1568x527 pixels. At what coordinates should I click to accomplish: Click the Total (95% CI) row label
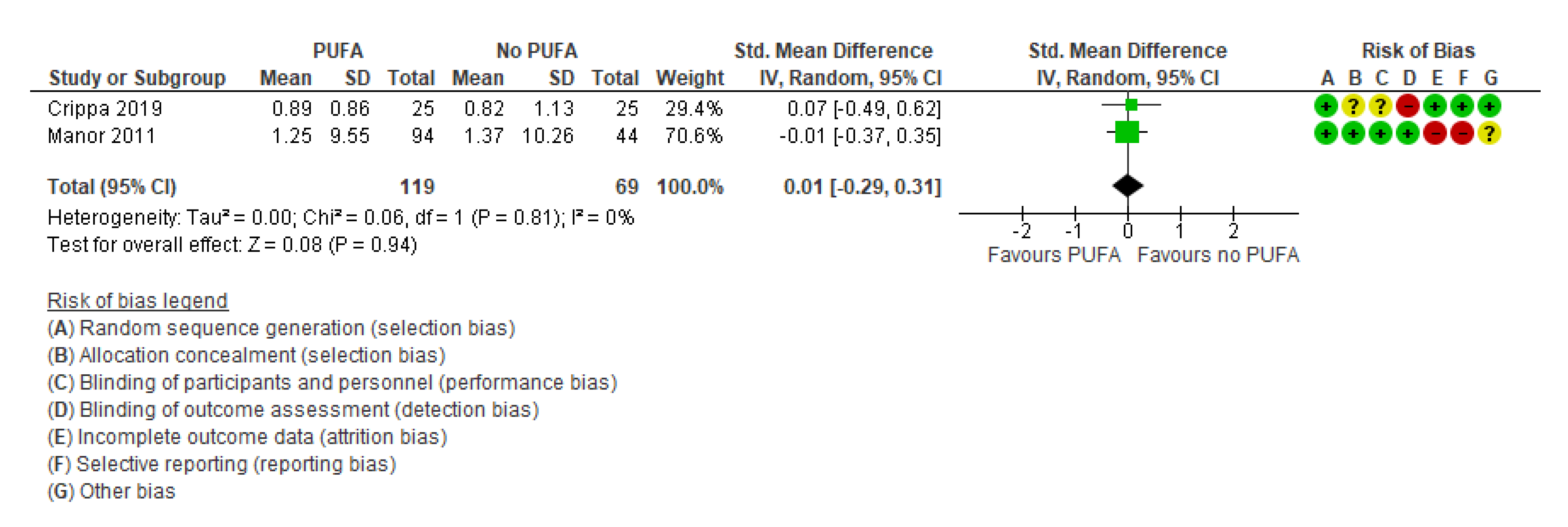tap(112, 186)
